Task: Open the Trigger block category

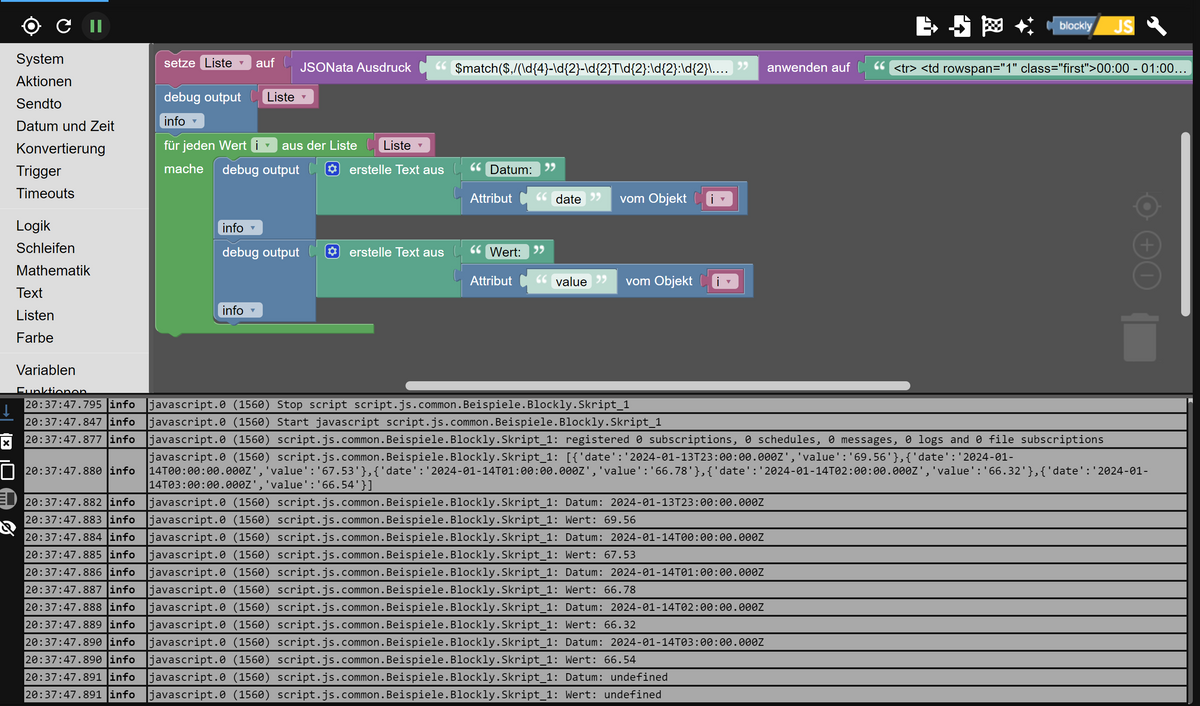Action: coord(39,171)
